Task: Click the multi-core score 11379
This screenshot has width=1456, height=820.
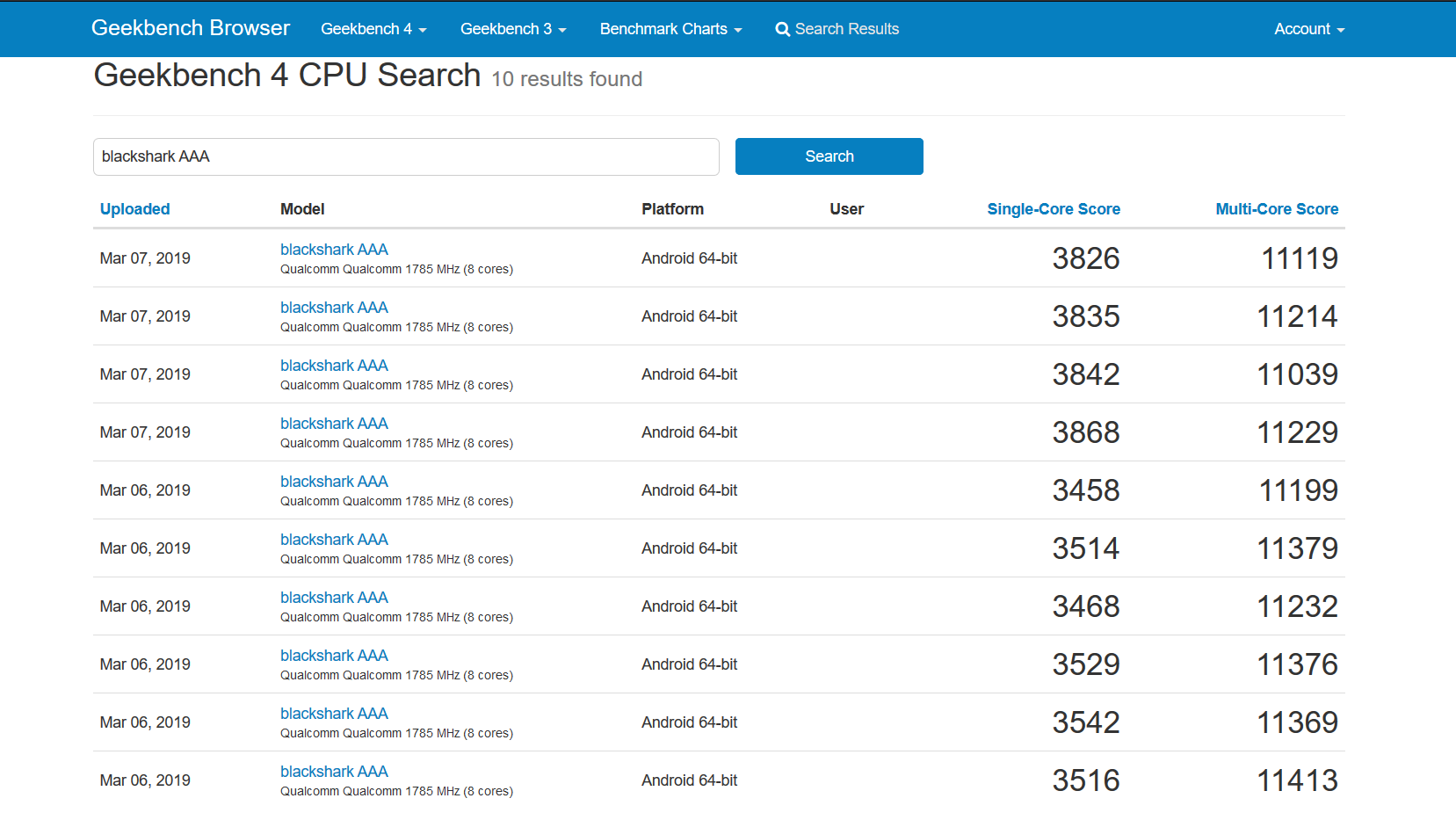Action: point(1297,548)
